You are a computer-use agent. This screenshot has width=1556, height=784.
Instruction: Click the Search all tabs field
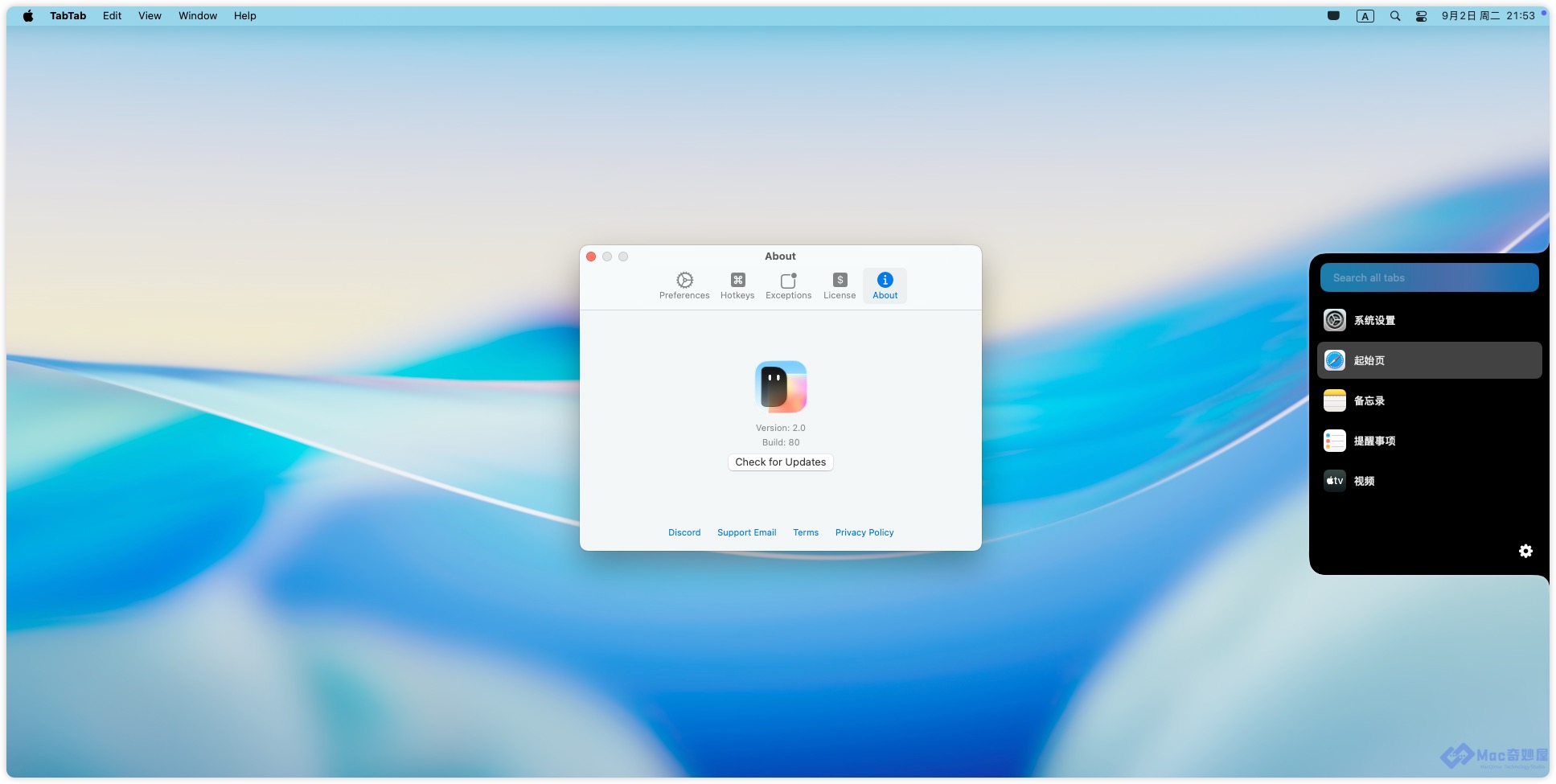point(1429,277)
